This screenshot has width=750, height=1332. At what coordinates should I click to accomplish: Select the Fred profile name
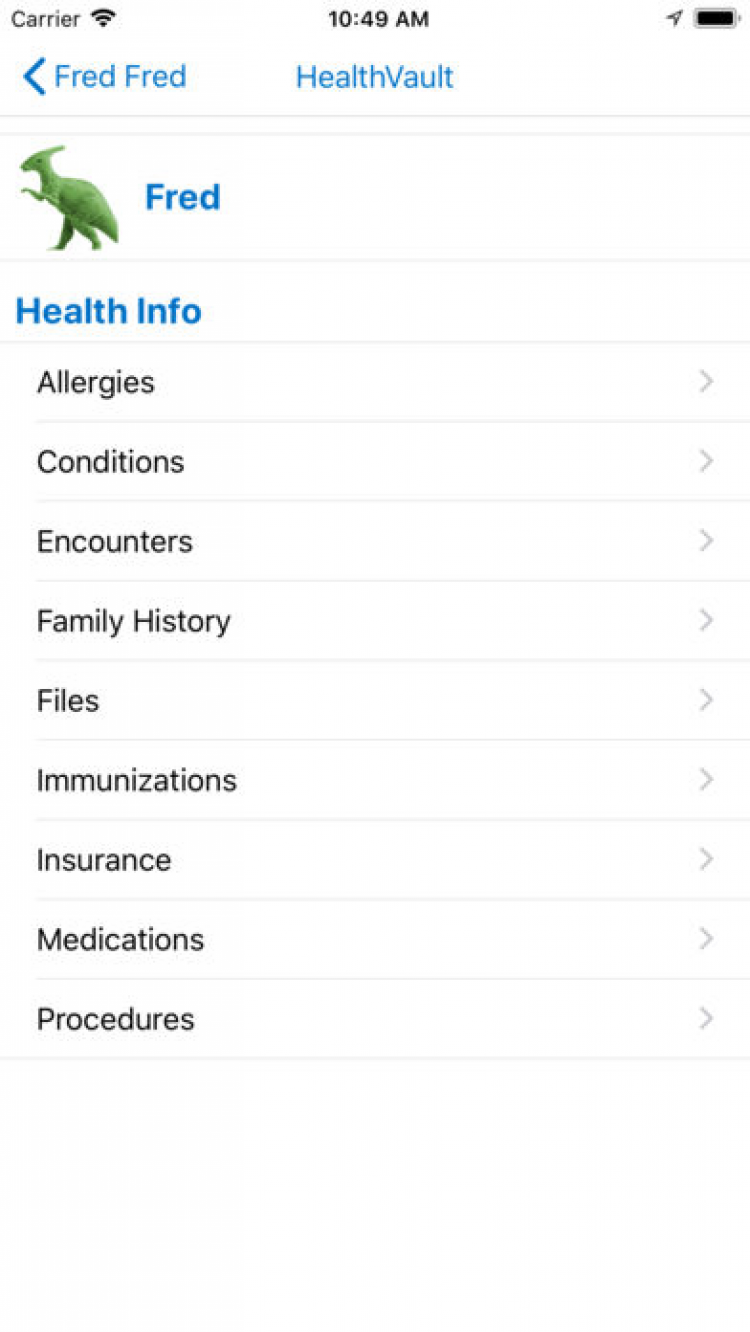(182, 197)
